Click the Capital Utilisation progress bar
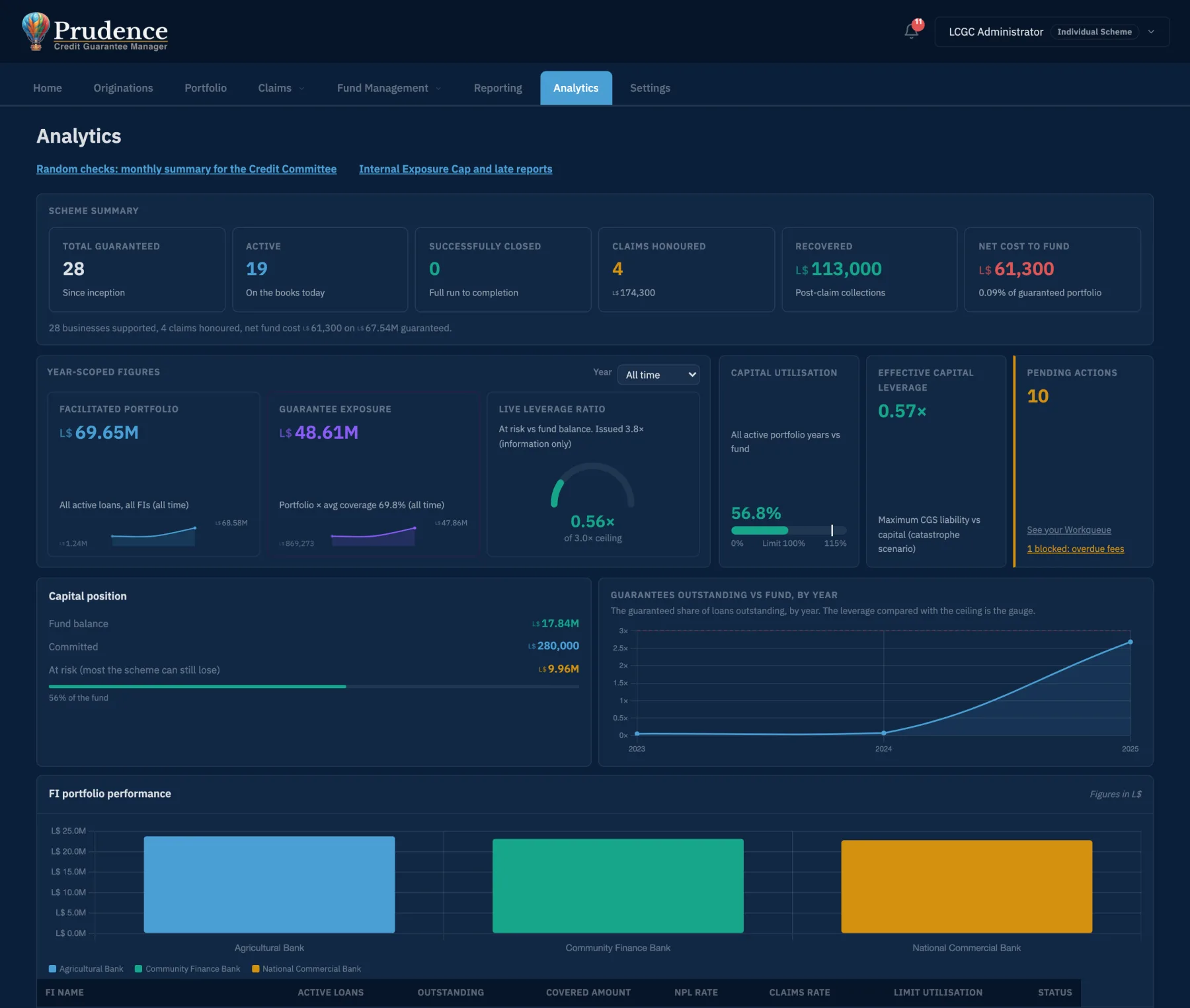This screenshot has height=1008, width=1190. click(x=789, y=530)
